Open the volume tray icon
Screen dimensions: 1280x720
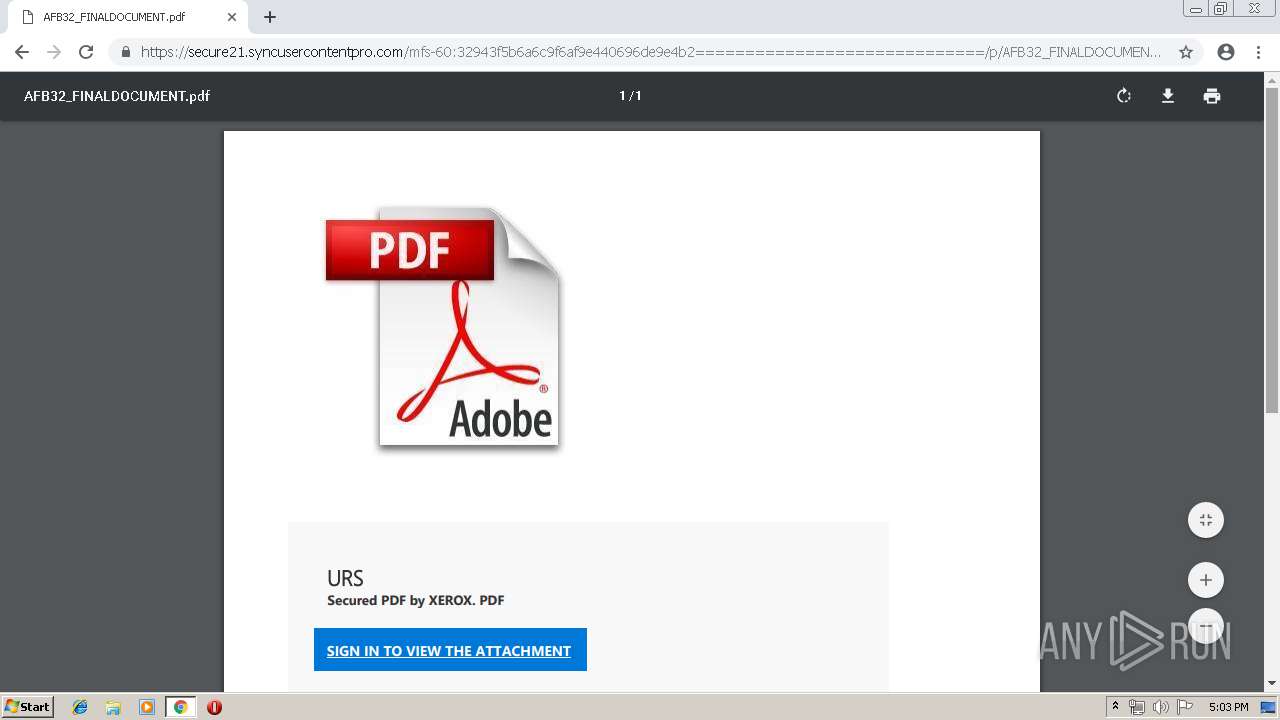(x=1161, y=707)
